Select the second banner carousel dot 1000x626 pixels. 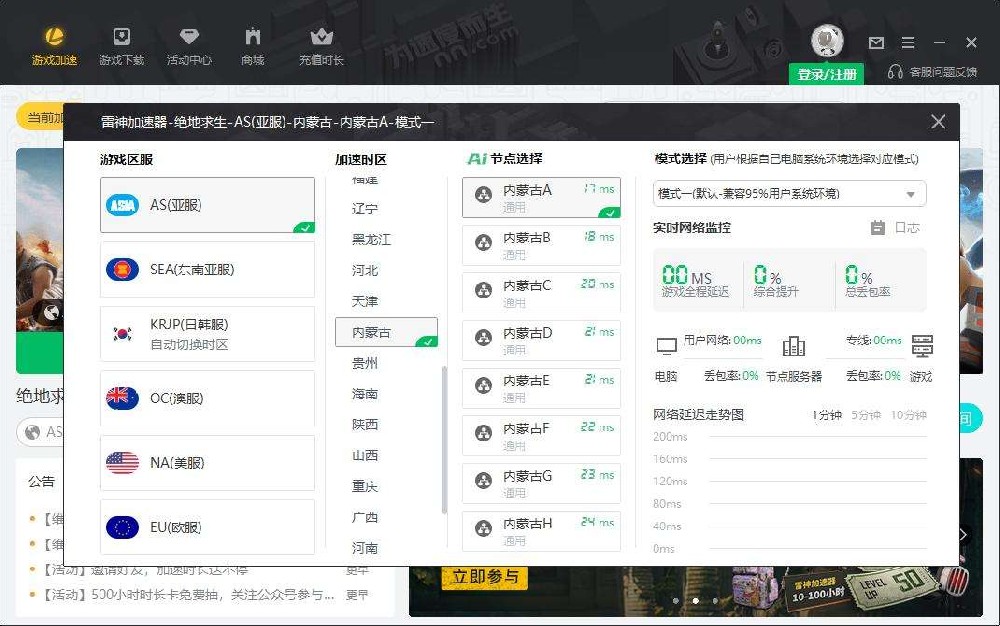click(x=695, y=601)
